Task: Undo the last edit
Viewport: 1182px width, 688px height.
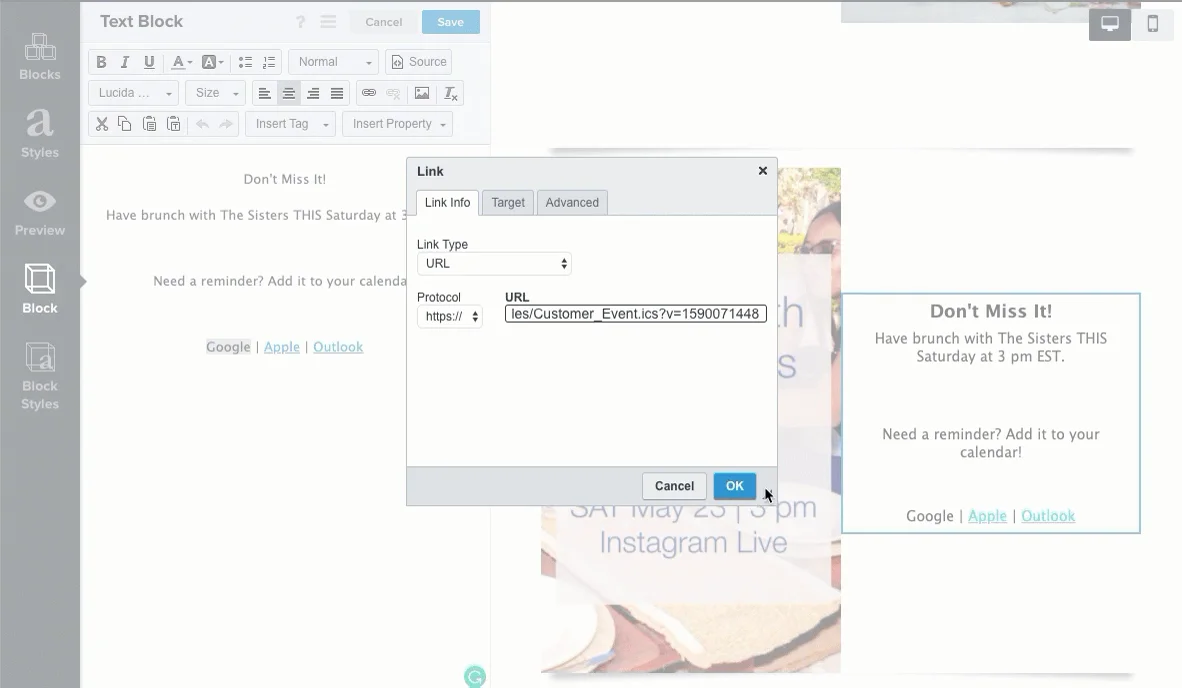Action: (202, 124)
